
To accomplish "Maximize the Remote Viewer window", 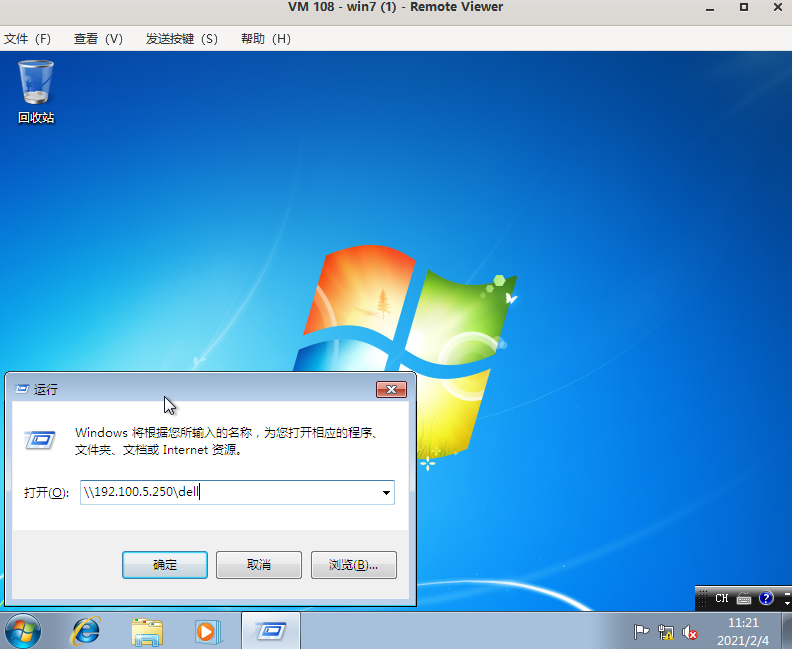I will [744, 7].
